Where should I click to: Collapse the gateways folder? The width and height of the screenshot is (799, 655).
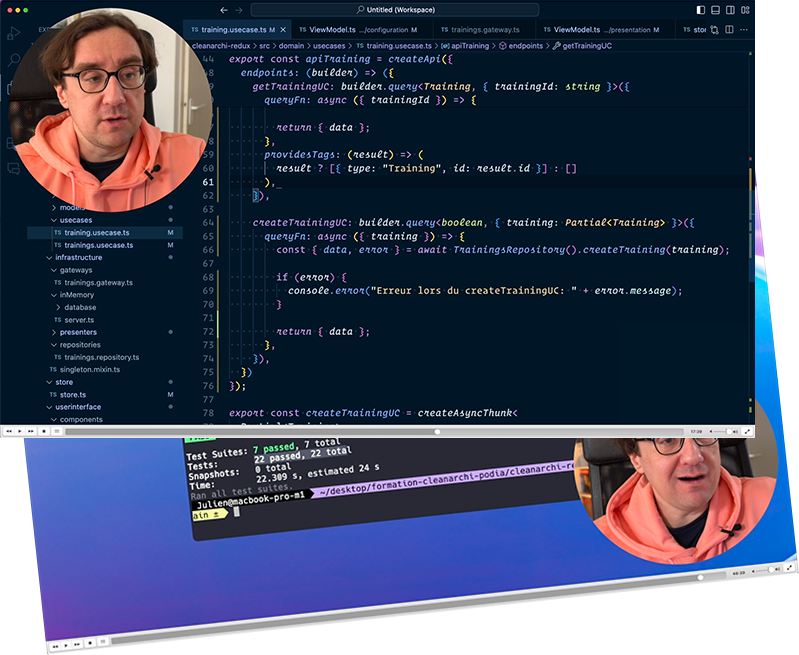coord(76,270)
